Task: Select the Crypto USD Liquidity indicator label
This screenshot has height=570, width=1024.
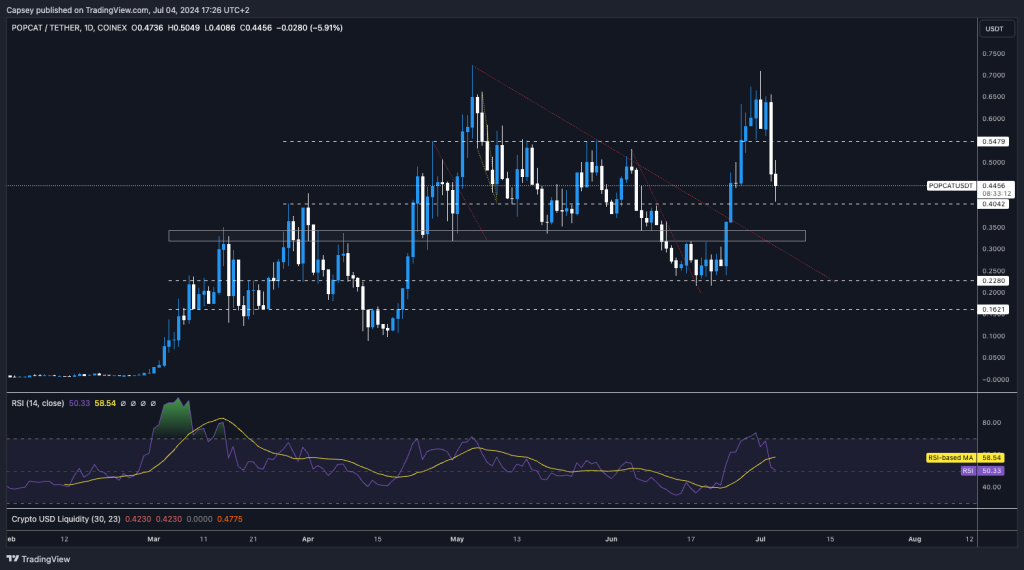Action: [61, 518]
